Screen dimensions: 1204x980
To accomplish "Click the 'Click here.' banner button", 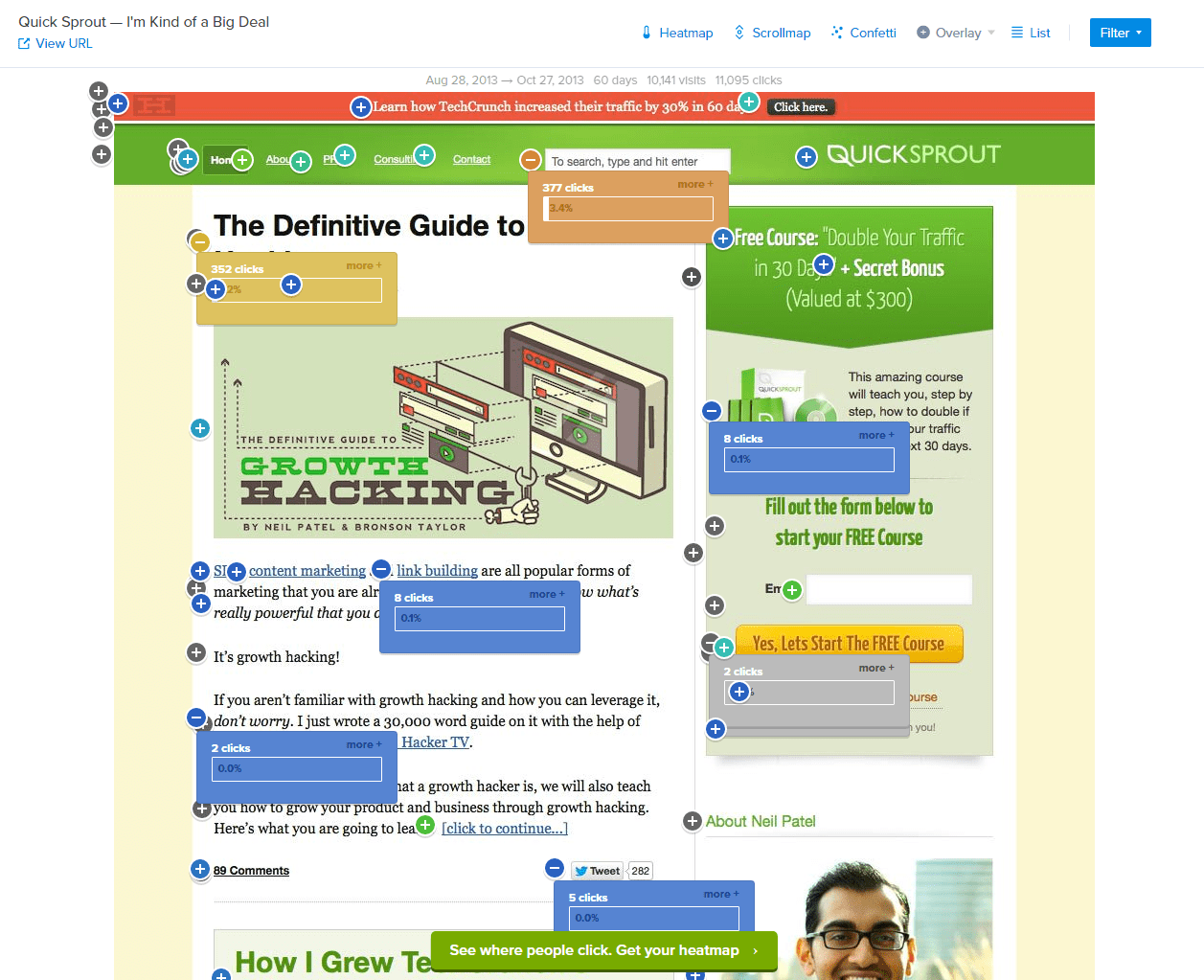I will point(801,107).
